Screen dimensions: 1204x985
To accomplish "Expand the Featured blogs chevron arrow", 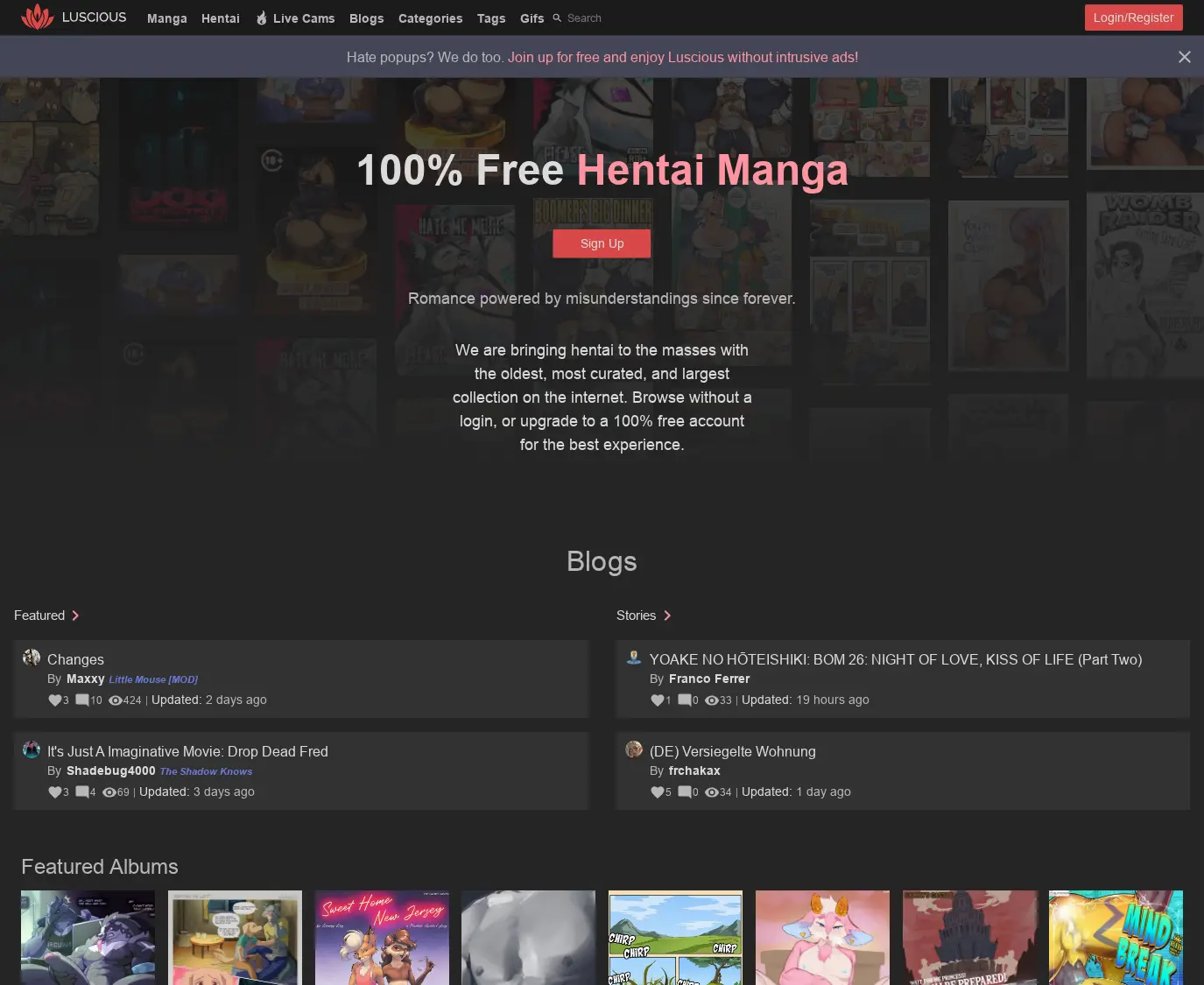I will point(75,616).
